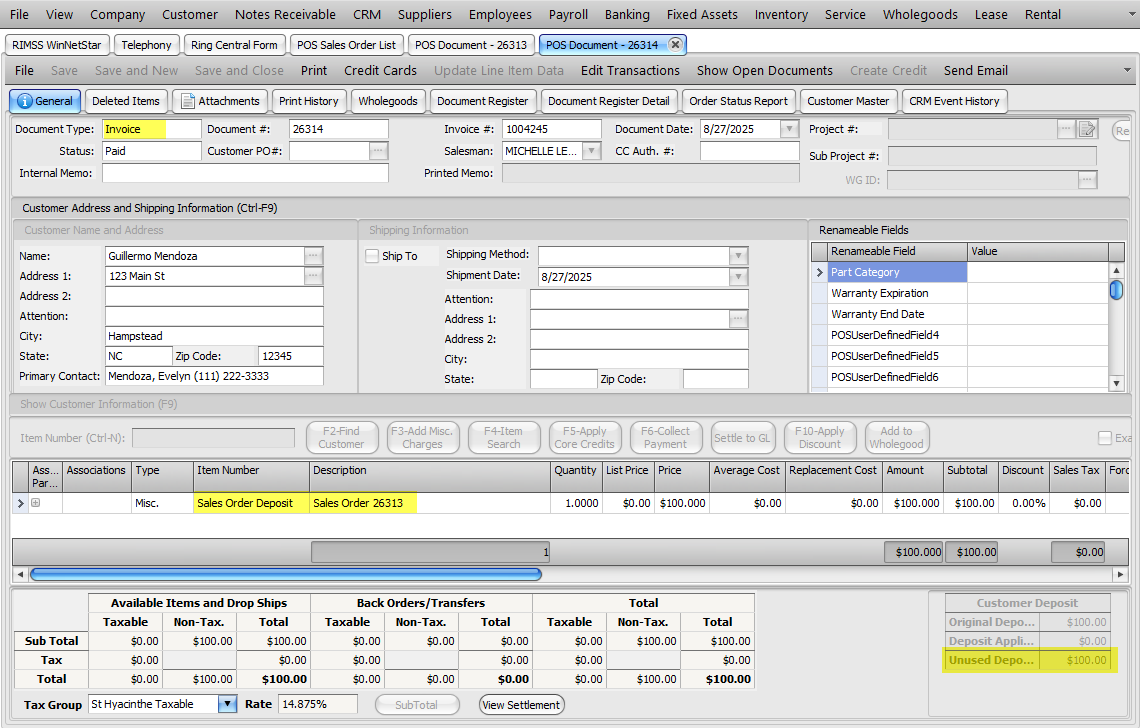This screenshot has height=728, width=1140.
Task: Close the POS Document - 26314 tab
Action: click(x=676, y=45)
